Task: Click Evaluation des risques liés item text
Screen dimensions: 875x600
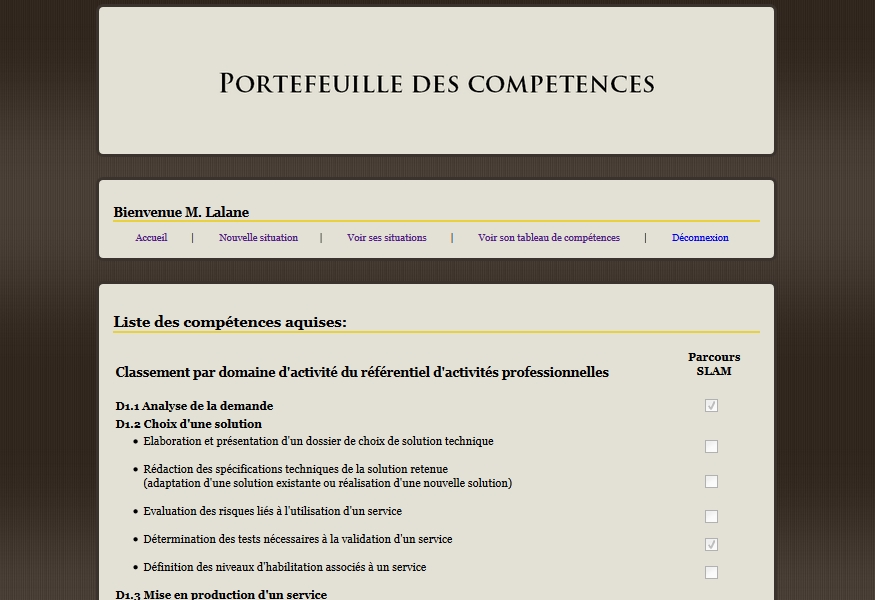Action: pos(272,511)
